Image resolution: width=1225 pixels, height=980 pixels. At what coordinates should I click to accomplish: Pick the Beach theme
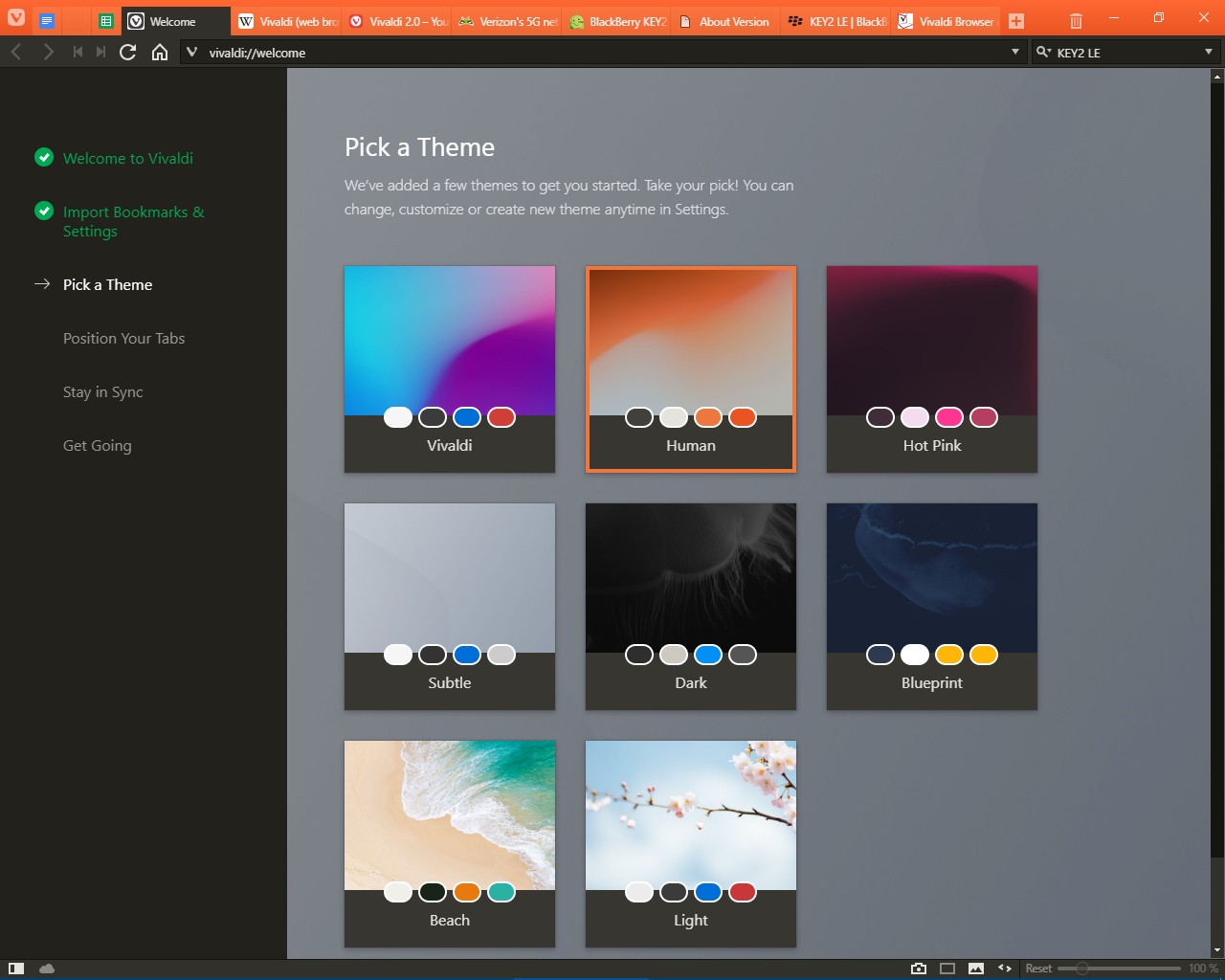pos(450,844)
